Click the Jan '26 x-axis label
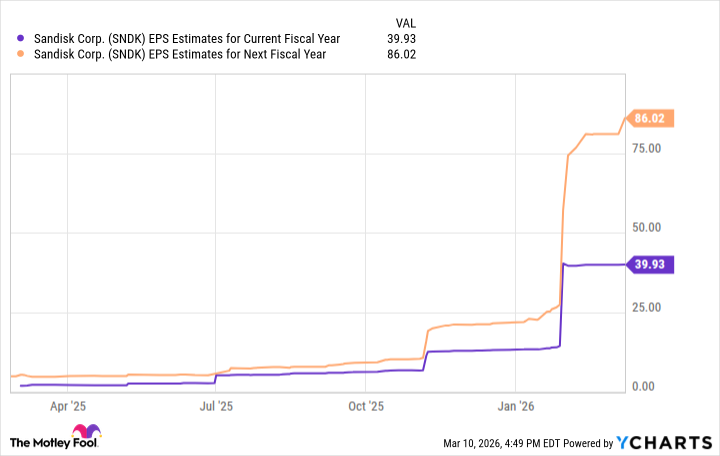The height and width of the screenshot is (456, 720). 515,406
